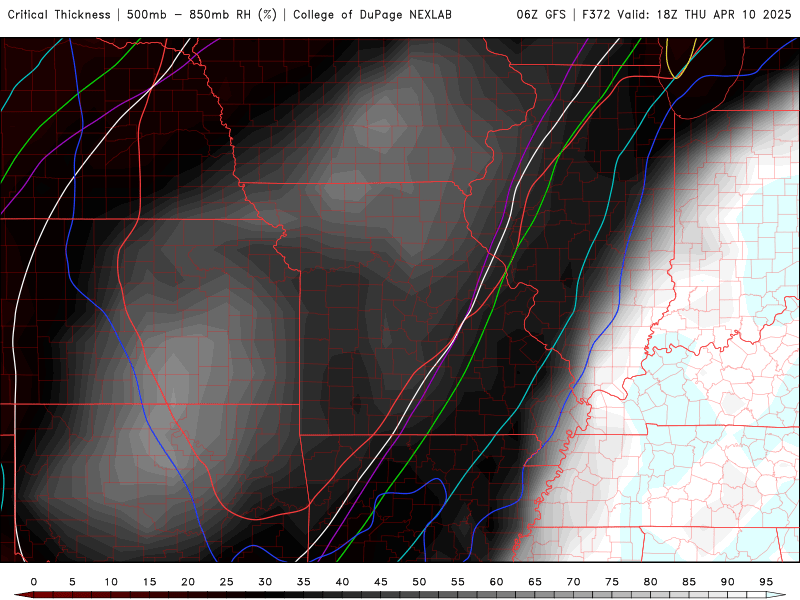800x600 pixels.
Task: Click the "Critical Thickness" title text
Action: (x=59, y=15)
